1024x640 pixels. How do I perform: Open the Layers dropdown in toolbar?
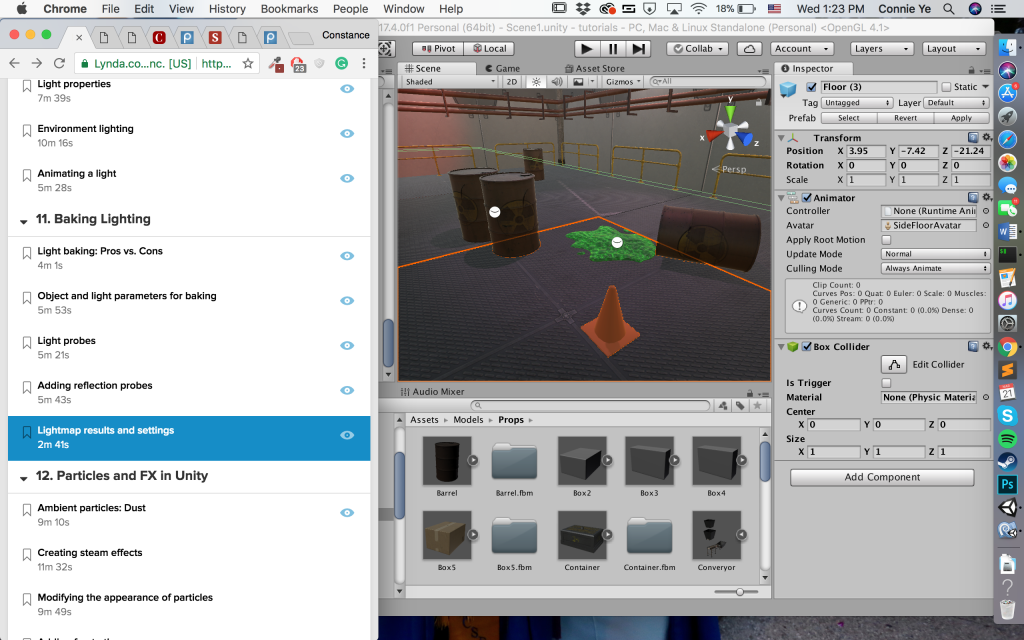click(882, 48)
